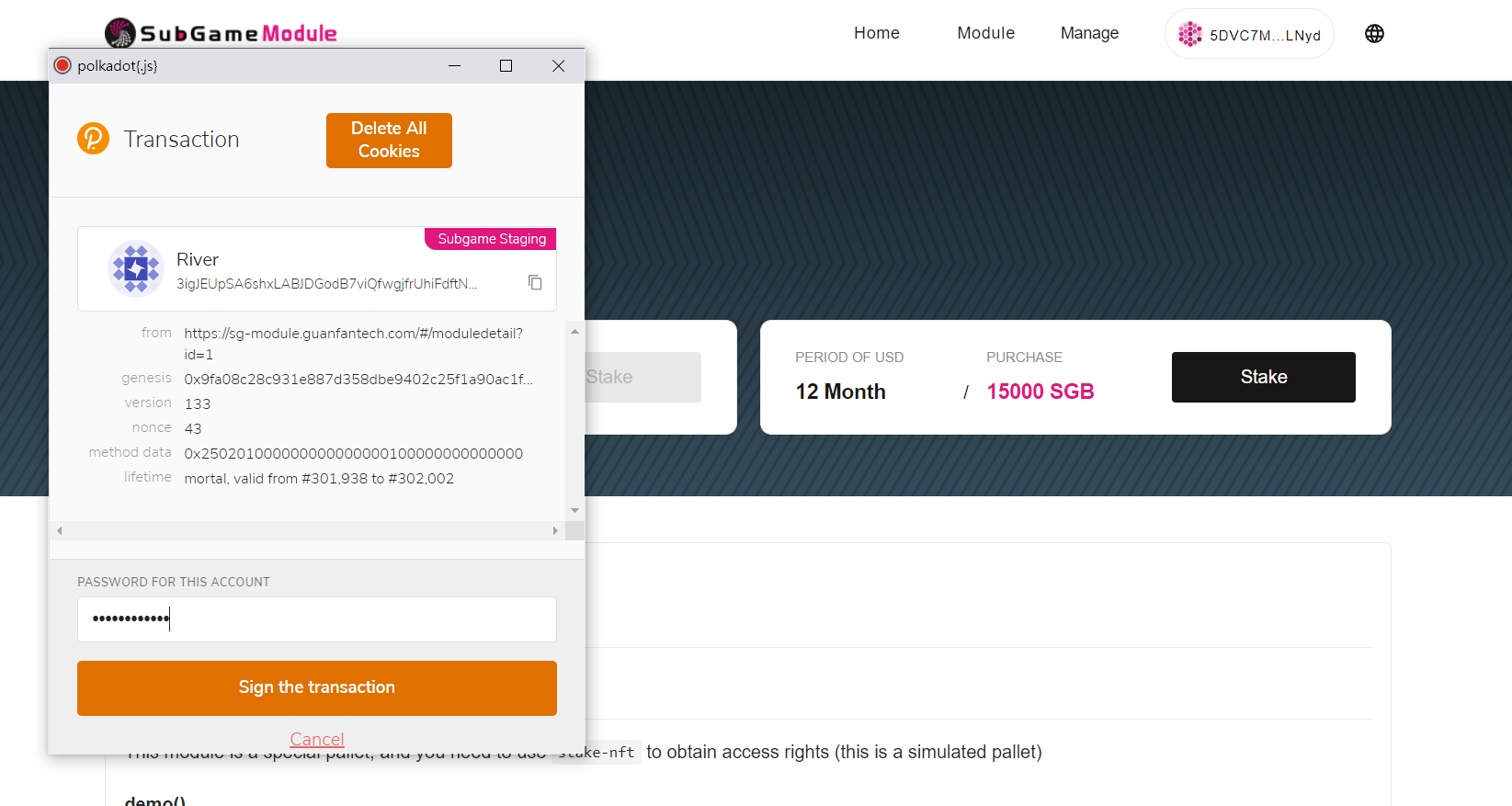The image size is (1512, 806).
Task: Open the Module menu item
Action: pyautogui.click(x=985, y=33)
